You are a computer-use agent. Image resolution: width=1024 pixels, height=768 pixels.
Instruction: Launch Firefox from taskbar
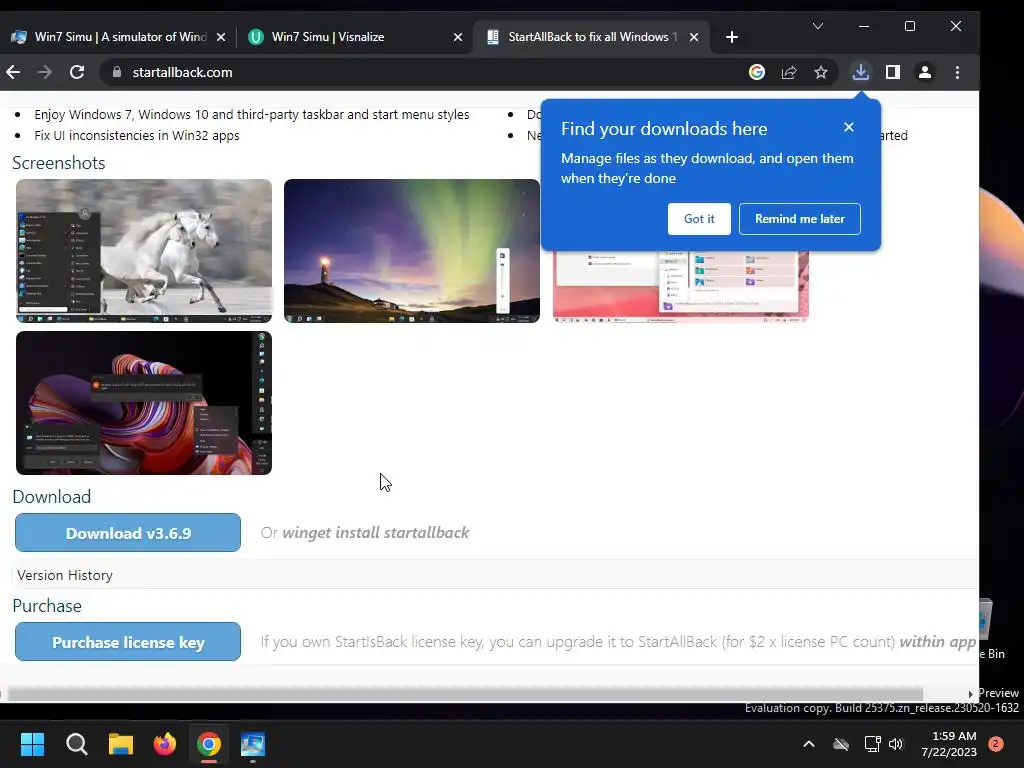tap(165, 744)
